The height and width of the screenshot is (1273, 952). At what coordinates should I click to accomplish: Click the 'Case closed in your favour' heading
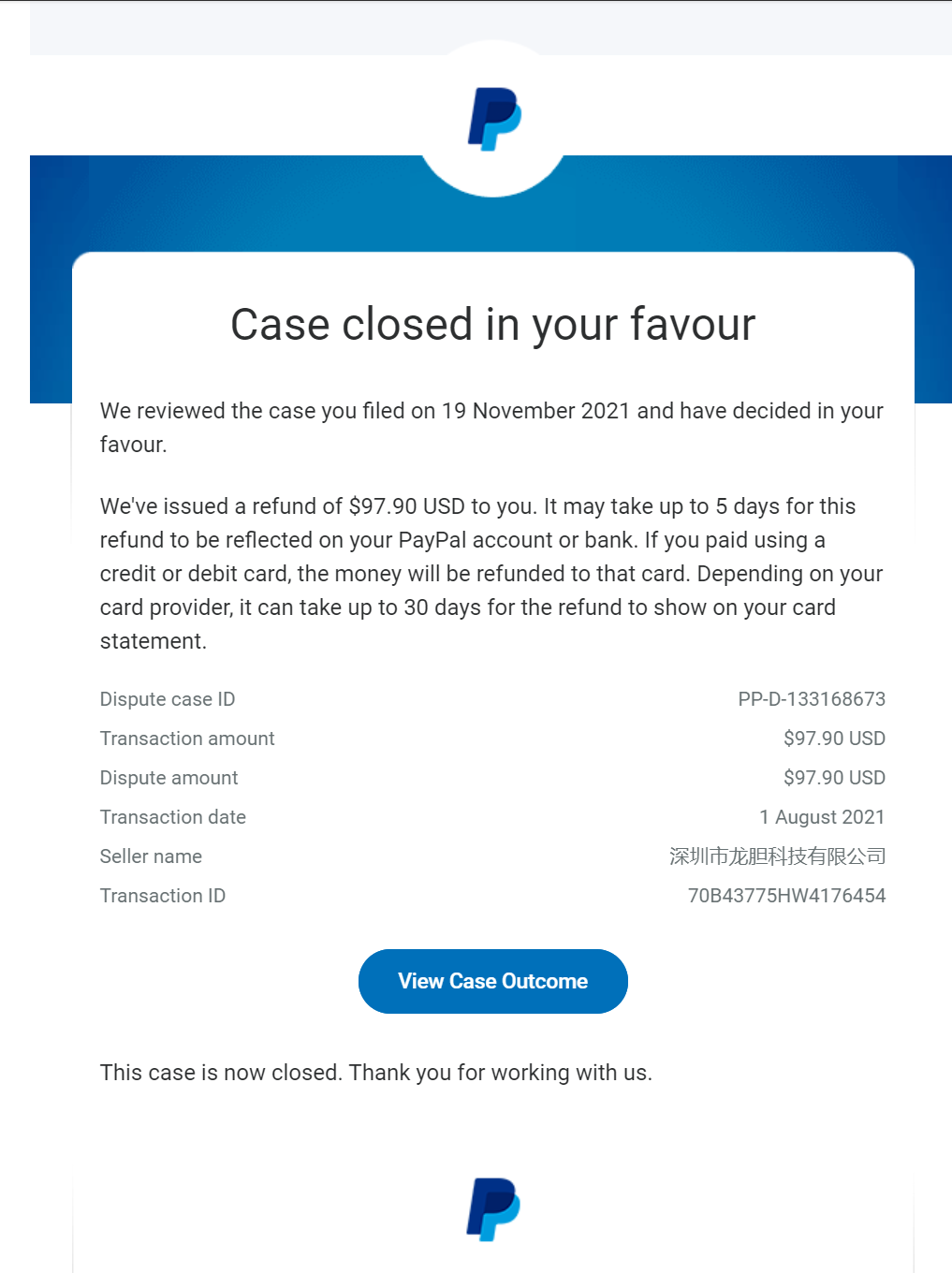pyautogui.click(x=492, y=325)
